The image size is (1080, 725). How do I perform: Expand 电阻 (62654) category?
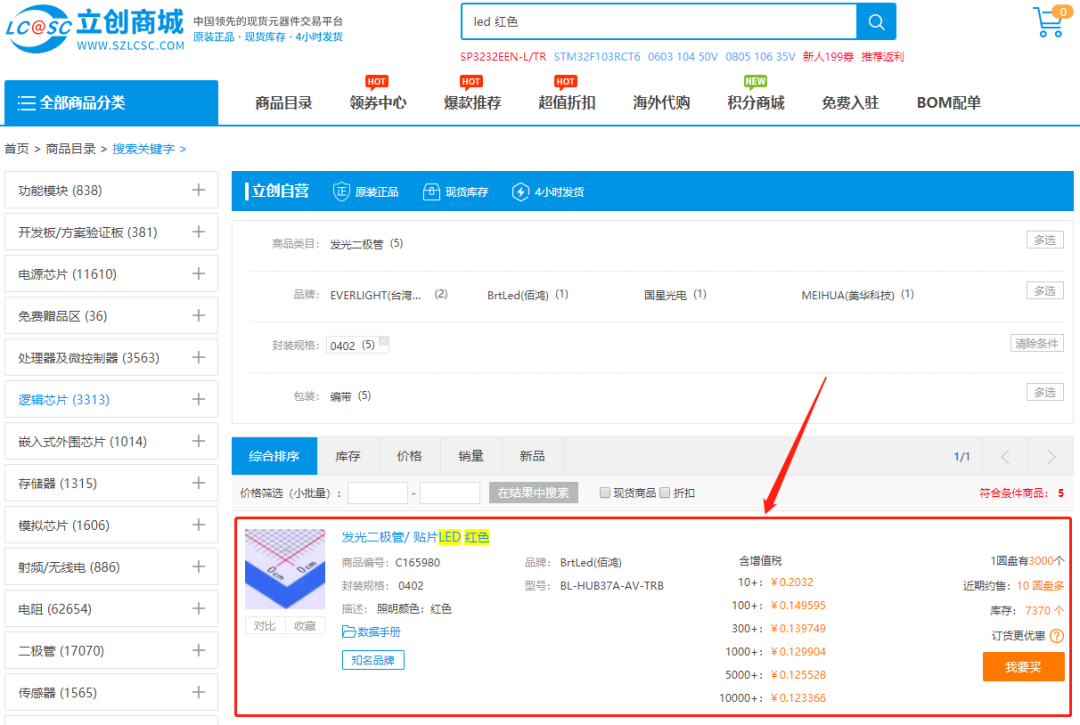[198, 609]
